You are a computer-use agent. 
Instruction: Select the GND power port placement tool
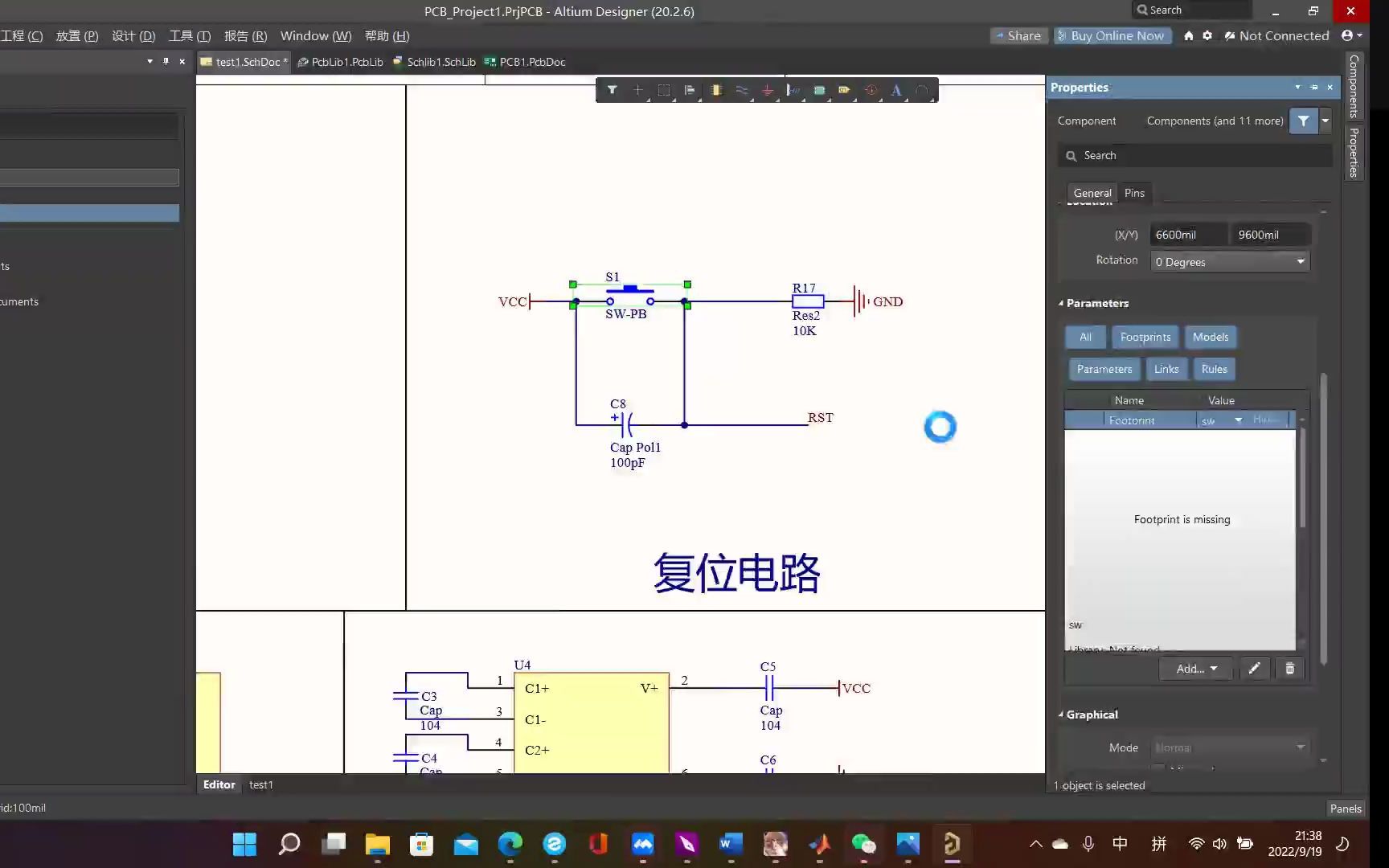tap(768, 90)
